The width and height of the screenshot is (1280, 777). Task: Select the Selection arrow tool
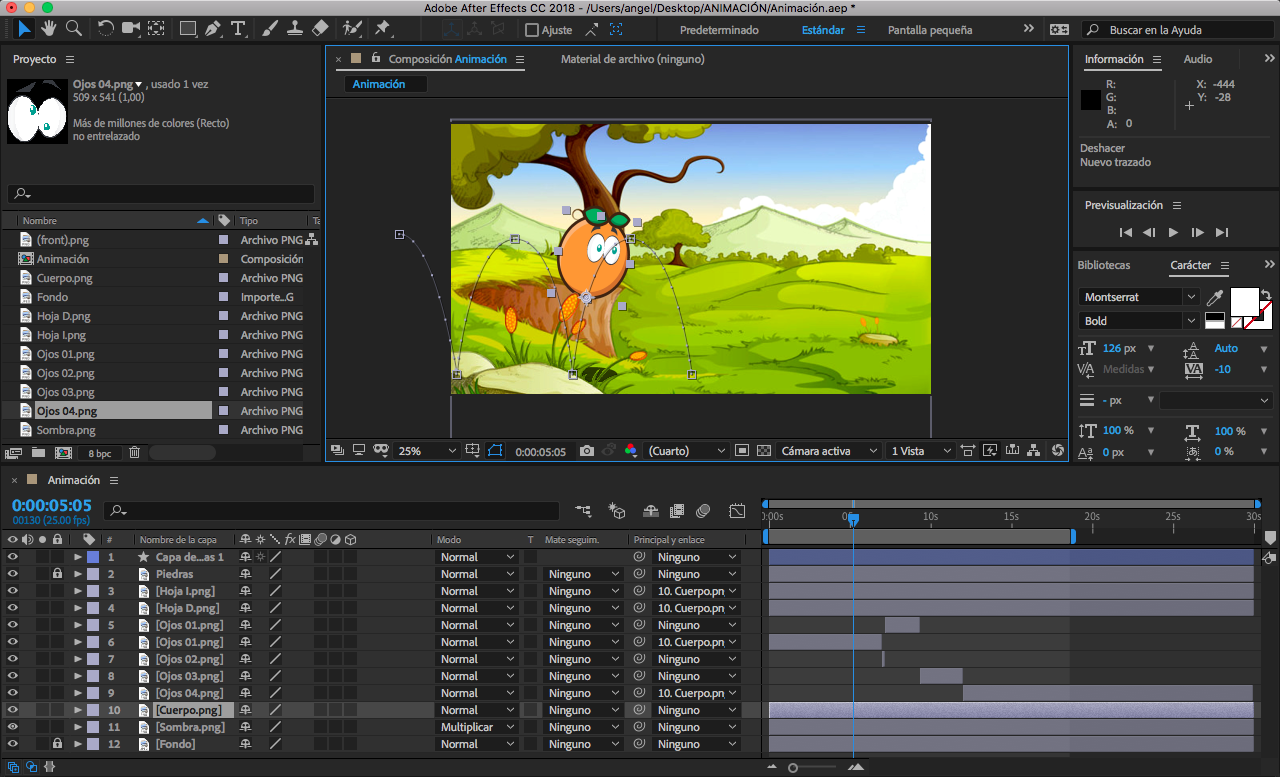click(x=24, y=29)
